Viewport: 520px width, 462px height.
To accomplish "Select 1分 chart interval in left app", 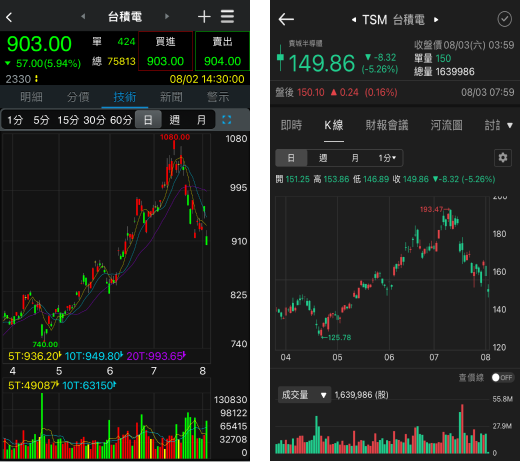I will 15,120.
